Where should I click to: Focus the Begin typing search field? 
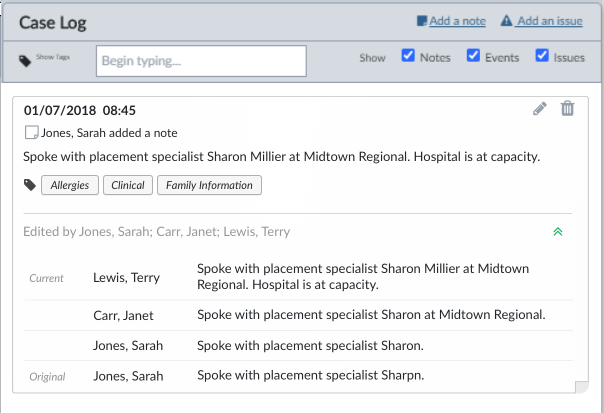click(201, 61)
